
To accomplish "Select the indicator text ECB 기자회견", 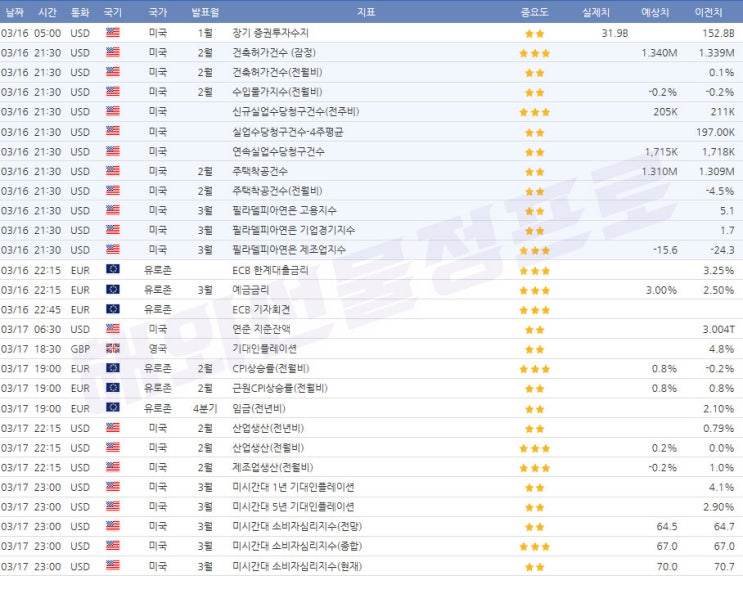I will pos(261,309).
